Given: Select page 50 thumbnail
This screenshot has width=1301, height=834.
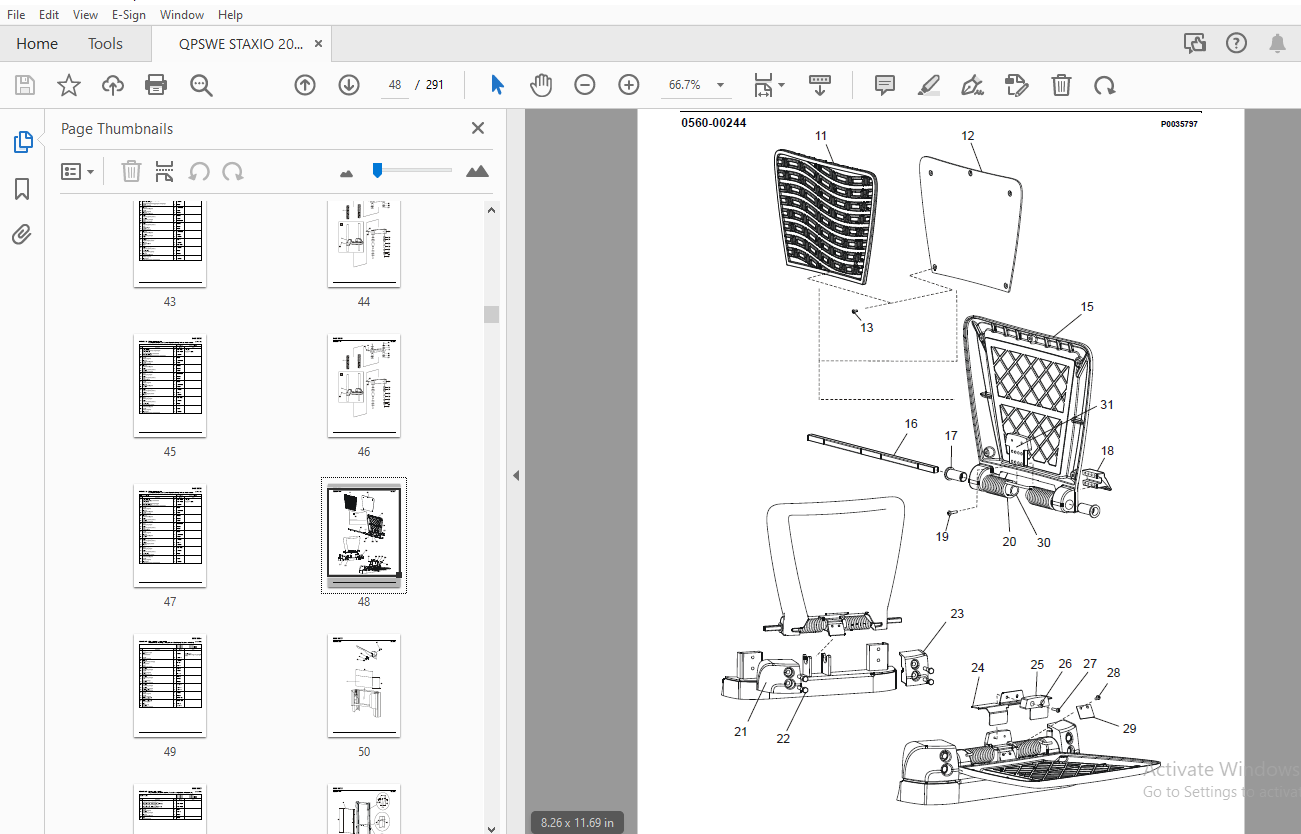Looking at the screenshot, I should click(x=364, y=686).
